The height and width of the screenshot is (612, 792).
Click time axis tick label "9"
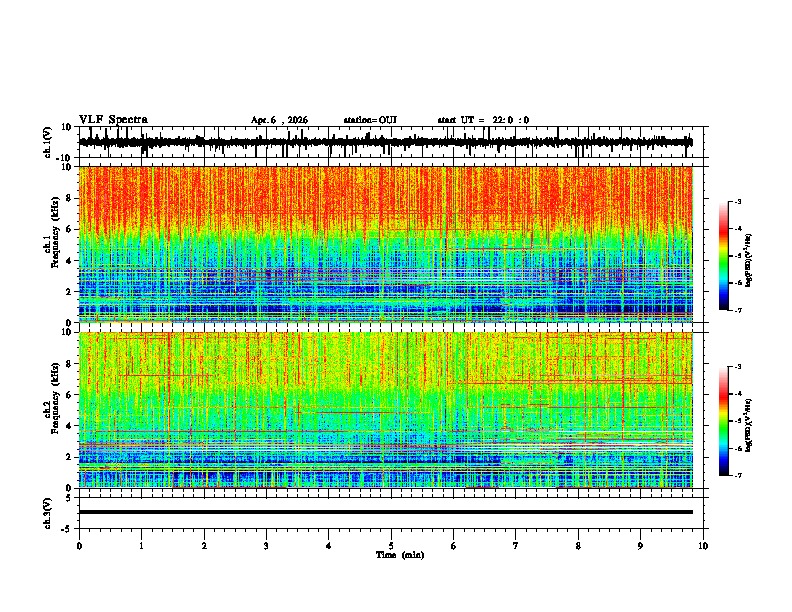640,546
